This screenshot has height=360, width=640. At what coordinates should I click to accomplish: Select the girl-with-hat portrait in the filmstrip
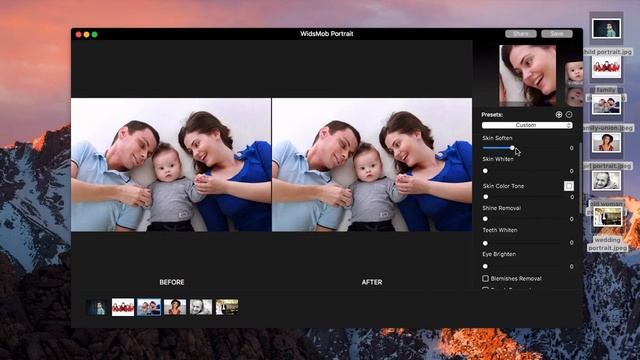coord(175,307)
